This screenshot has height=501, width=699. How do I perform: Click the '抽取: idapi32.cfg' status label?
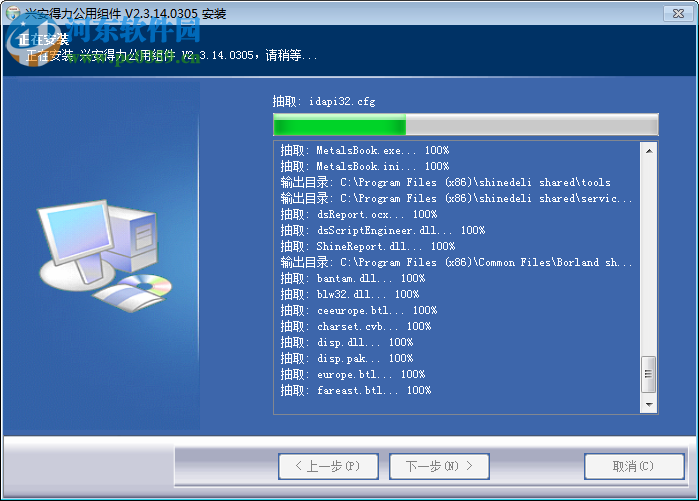click(x=324, y=102)
